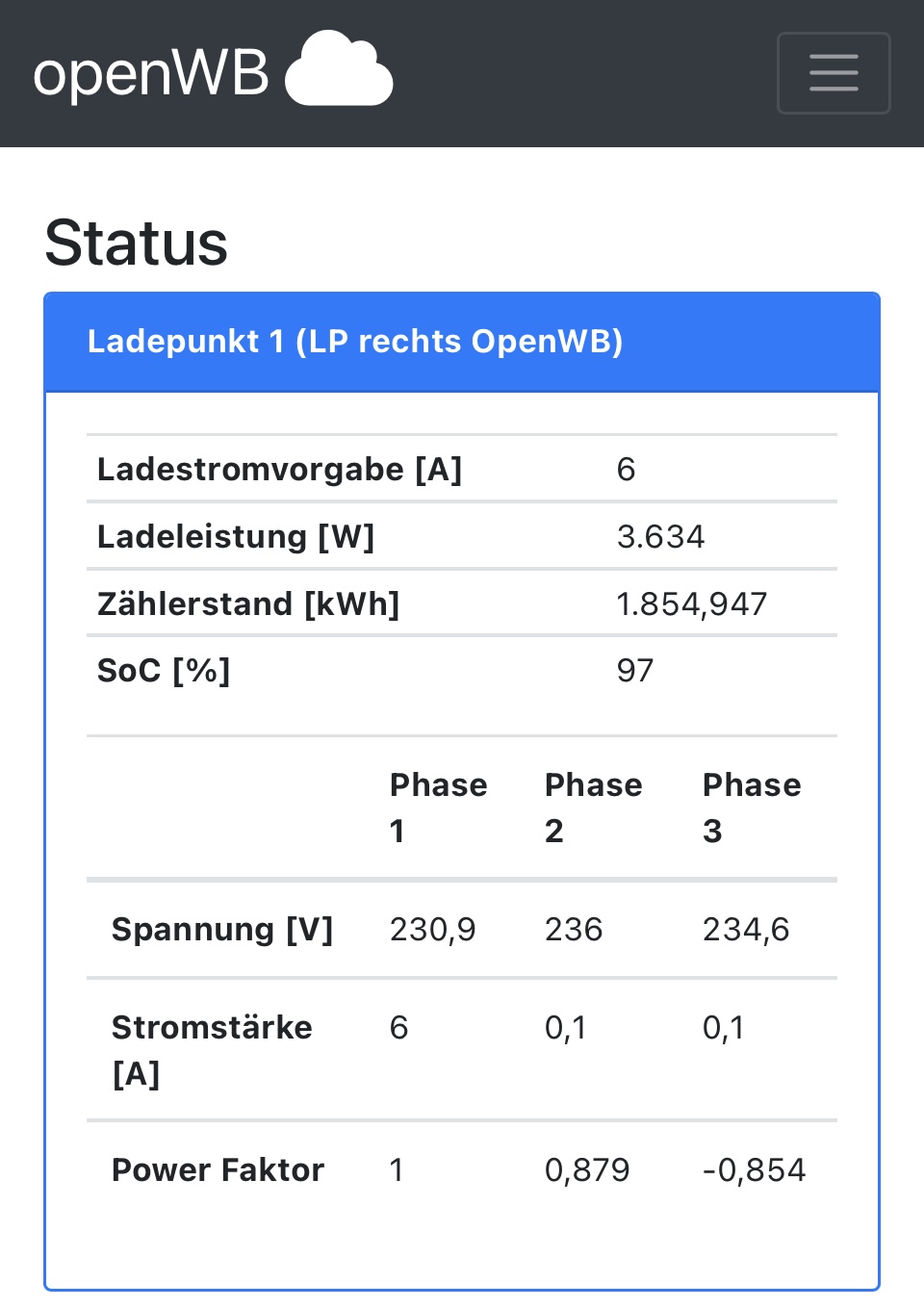Select the SoC value 97
Image resolution: width=924 pixels, height=1308 pixels.
(635, 671)
